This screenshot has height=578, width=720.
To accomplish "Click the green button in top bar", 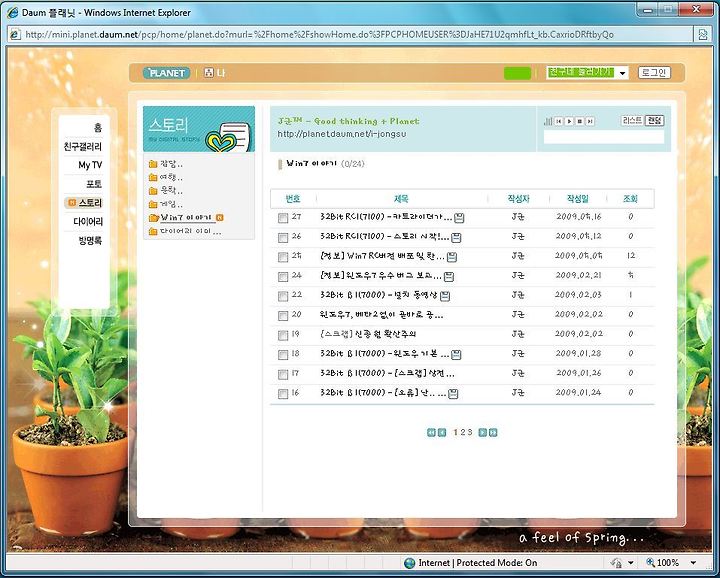I will point(518,73).
